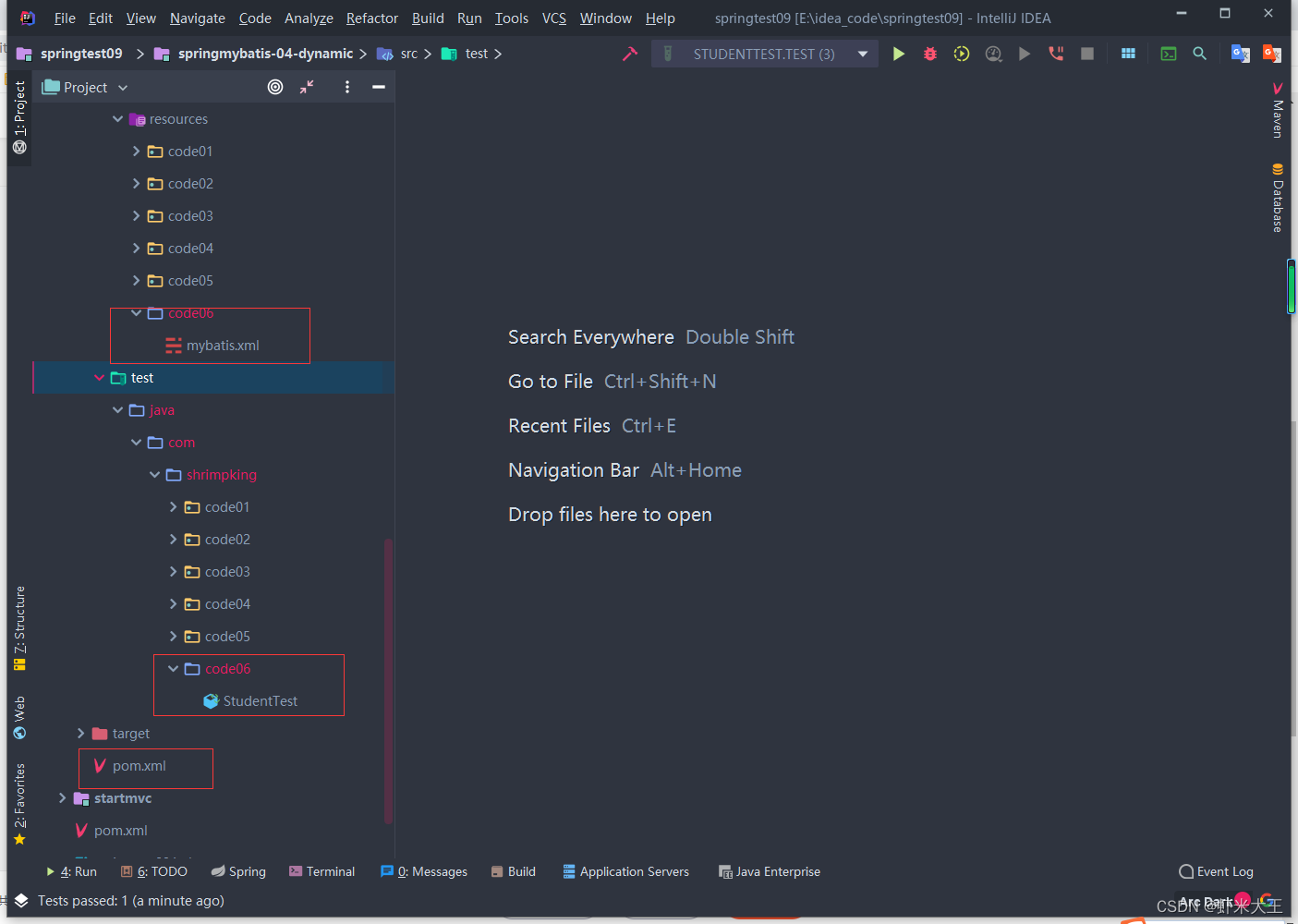Open the Project view options with three dots
This screenshot has height=924, width=1298.
(x=346, y=86)
